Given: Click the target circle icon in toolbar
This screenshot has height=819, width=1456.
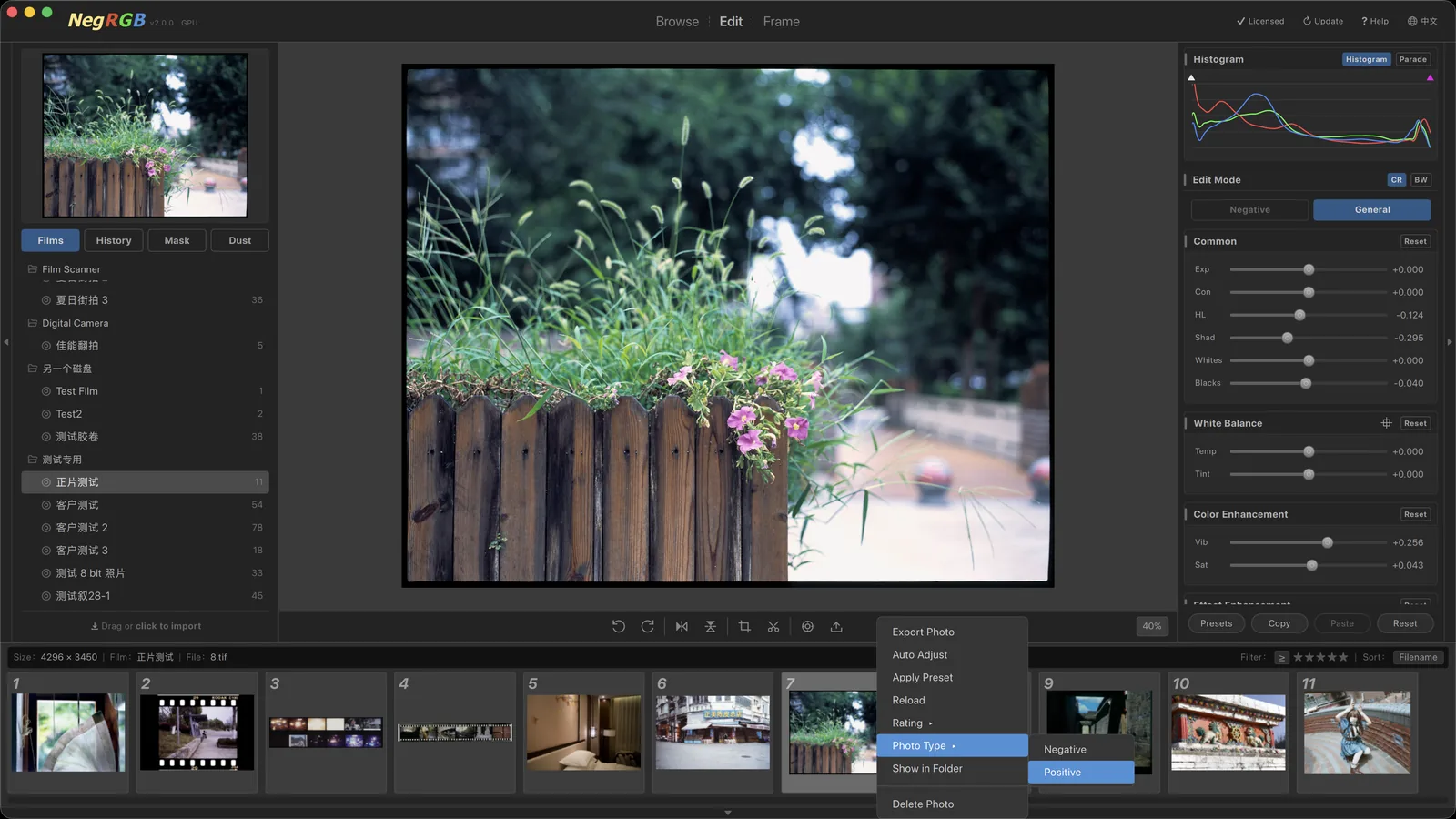Looking at the screenshot, I should pyautogui.click(x=807, y=626).
